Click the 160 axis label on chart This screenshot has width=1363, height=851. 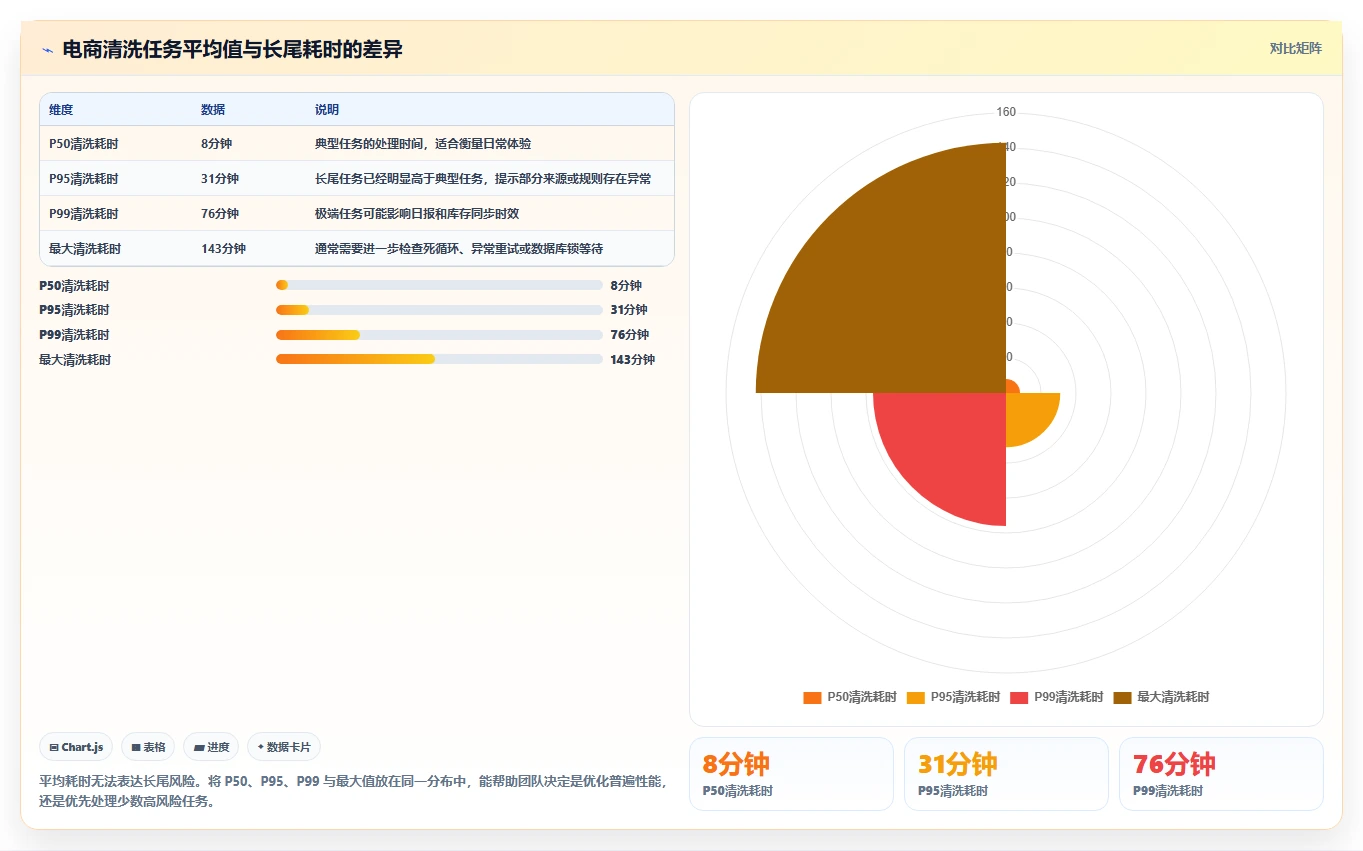[1006, 112]
